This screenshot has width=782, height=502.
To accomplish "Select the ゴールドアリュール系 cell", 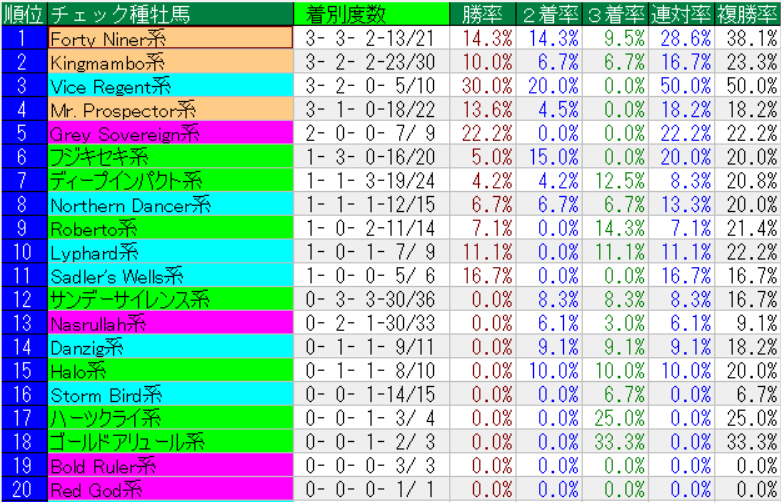I will pyautogui.click(x=171, y=441).
